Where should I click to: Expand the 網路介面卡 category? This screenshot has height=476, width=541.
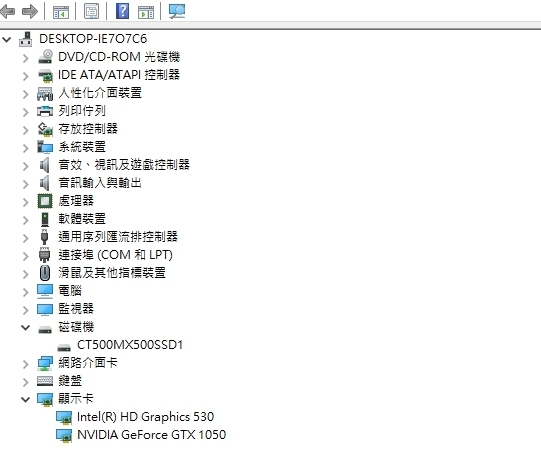(26, 364)
